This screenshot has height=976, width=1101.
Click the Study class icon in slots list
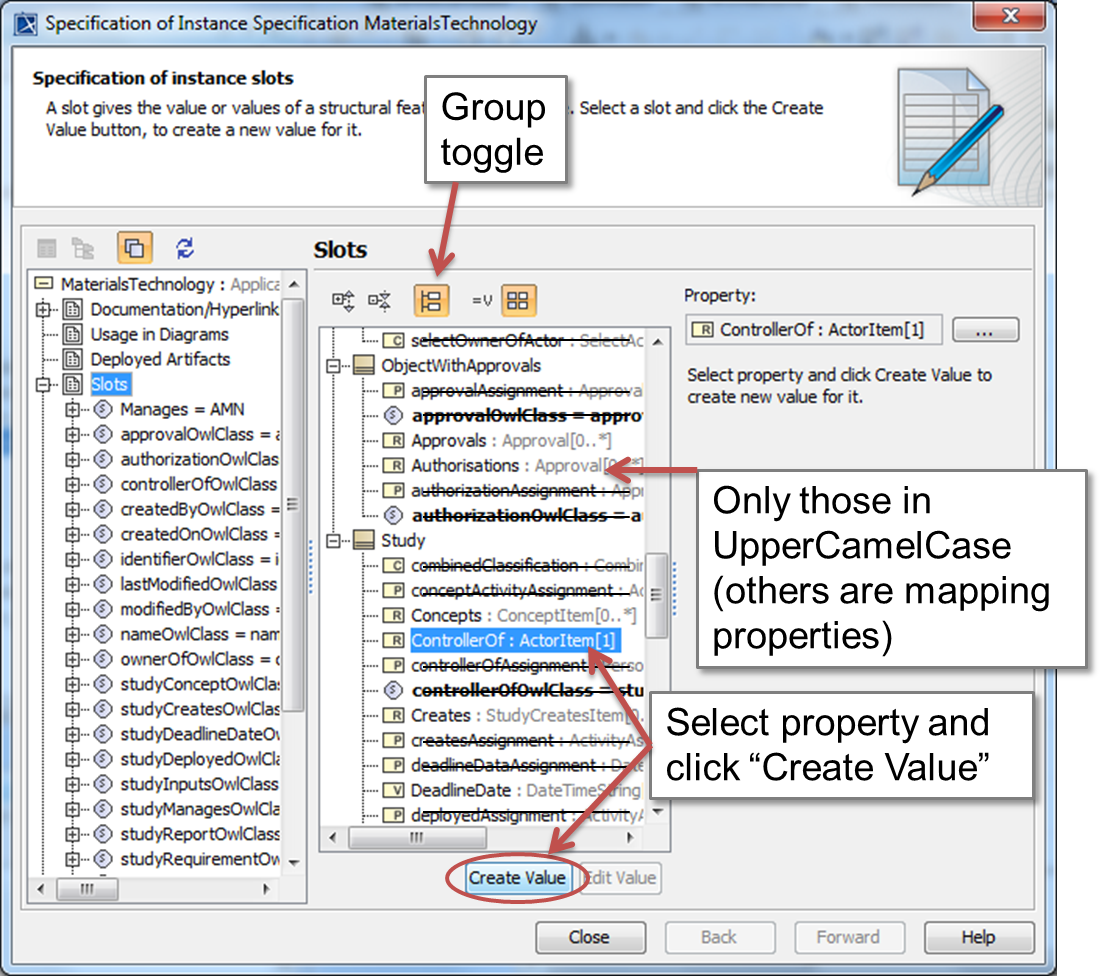point(364,540)
